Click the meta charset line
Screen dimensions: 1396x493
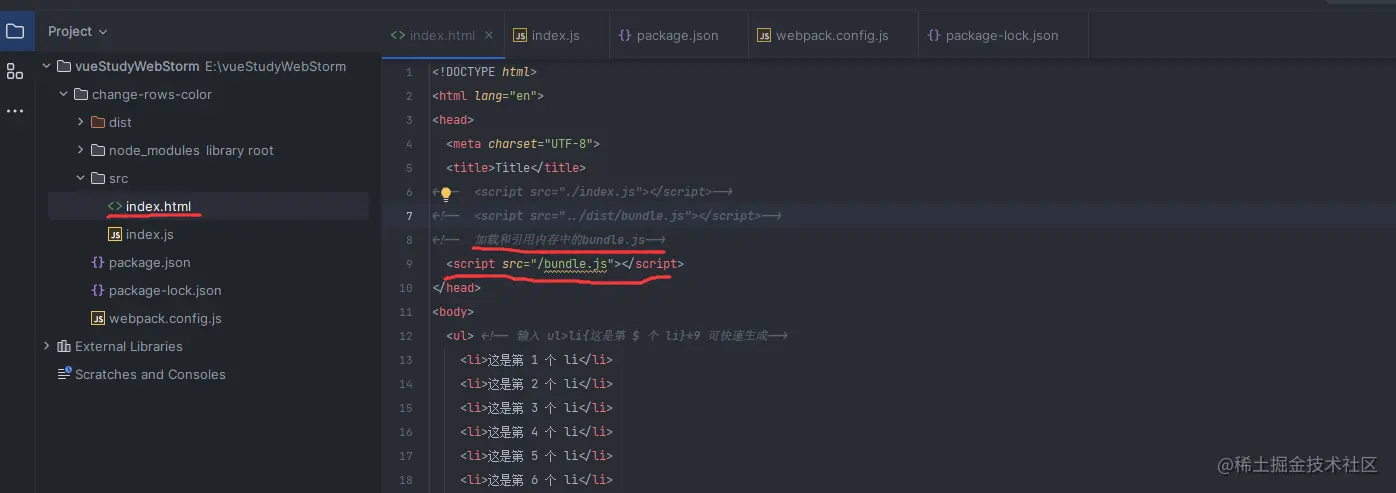pyautogui.click(x=523, y=144)
